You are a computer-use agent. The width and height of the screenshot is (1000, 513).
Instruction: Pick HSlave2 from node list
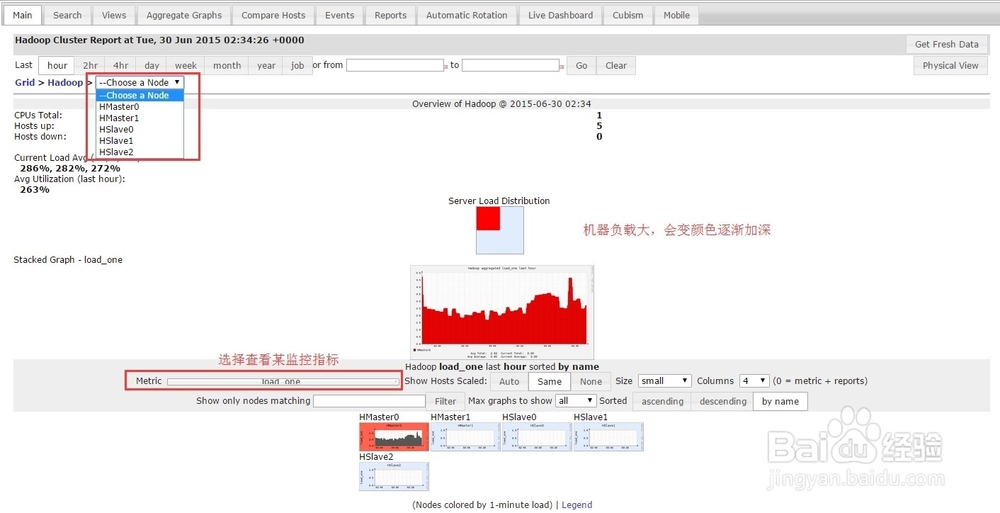pyautogui.click(x=140, y=152)
